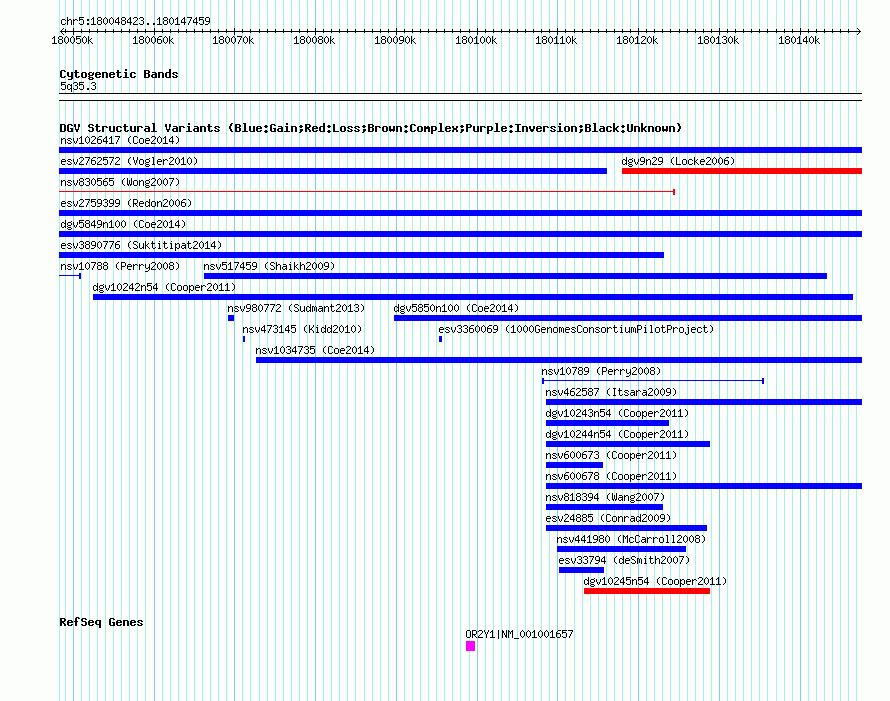Select the nsv517459 (Shaikh2009) label
The width and height of the screenshot is (890, 701).
[x=269, y=266]
